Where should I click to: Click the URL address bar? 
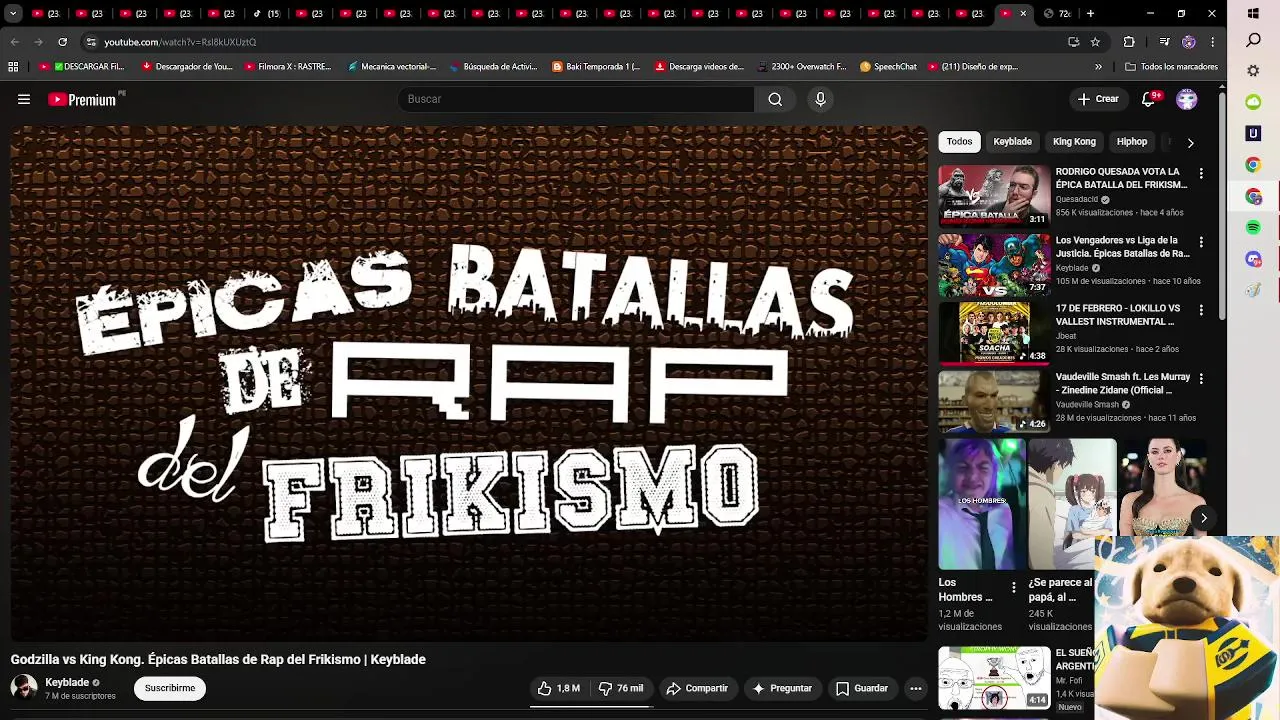[x=570, y=42]
